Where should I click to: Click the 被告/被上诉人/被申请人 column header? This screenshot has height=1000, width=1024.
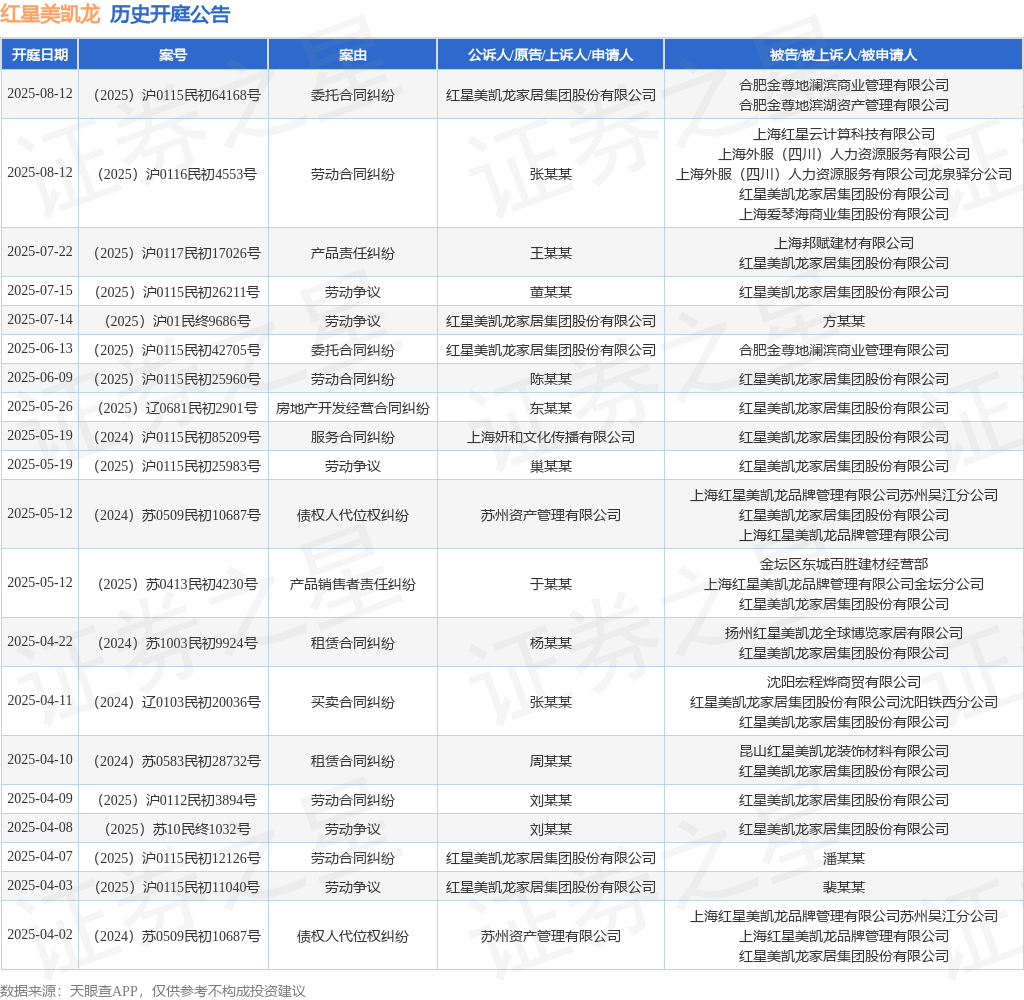pos(843,55)
